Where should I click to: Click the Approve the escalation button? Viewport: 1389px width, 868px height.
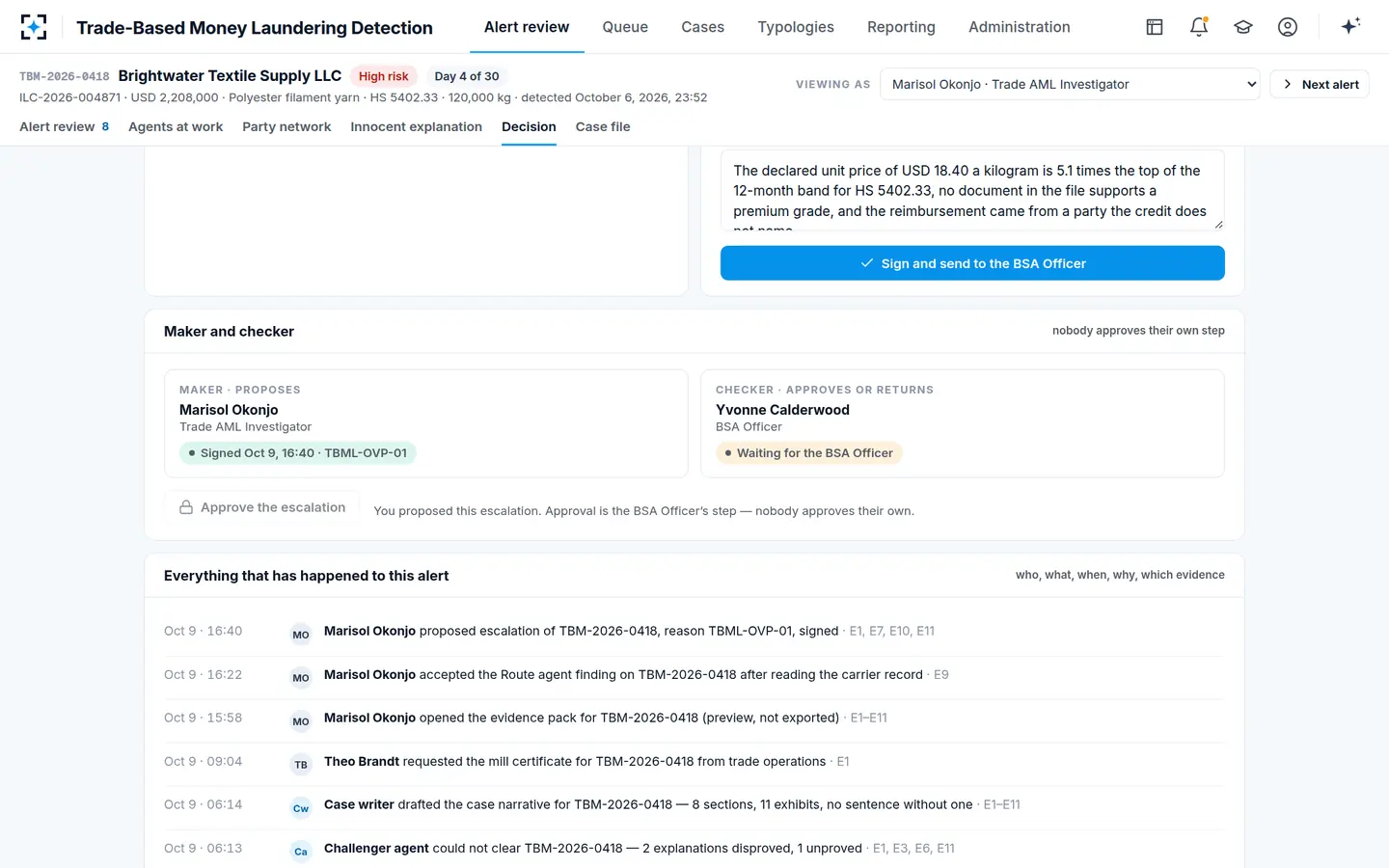click(x=262, y=507)
